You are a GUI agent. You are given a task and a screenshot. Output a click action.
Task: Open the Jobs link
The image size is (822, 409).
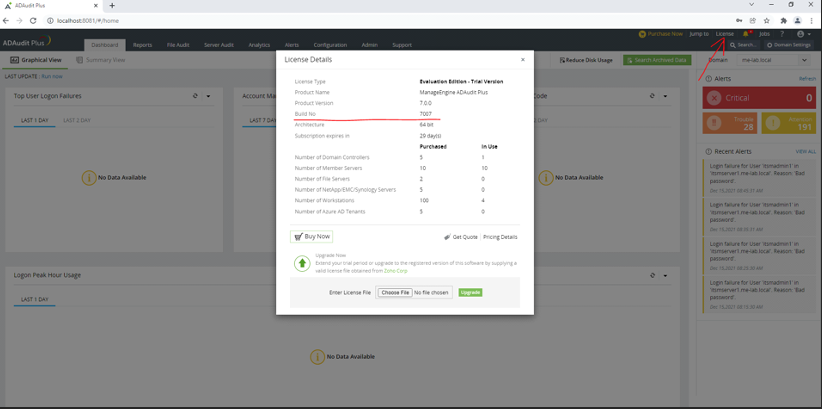pyautogui.click(x=764, y=34)
